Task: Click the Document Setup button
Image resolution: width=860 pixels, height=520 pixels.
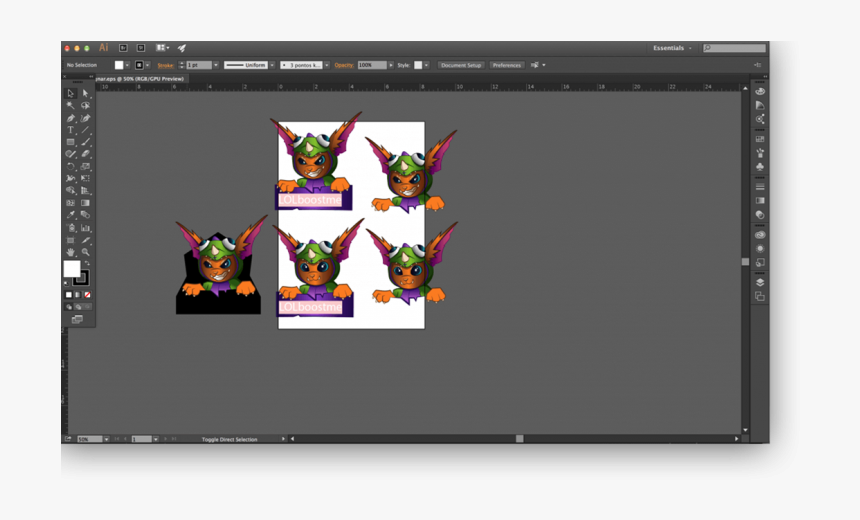Action: pos(461,65)
